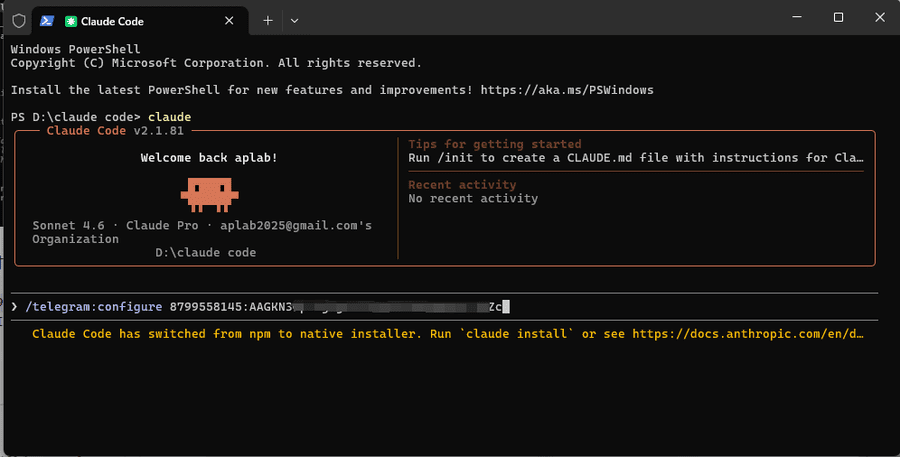This screenshot has height=457, width=900.
Task: Click 'Recent activity' heading
Action: [x=462, y=185]
